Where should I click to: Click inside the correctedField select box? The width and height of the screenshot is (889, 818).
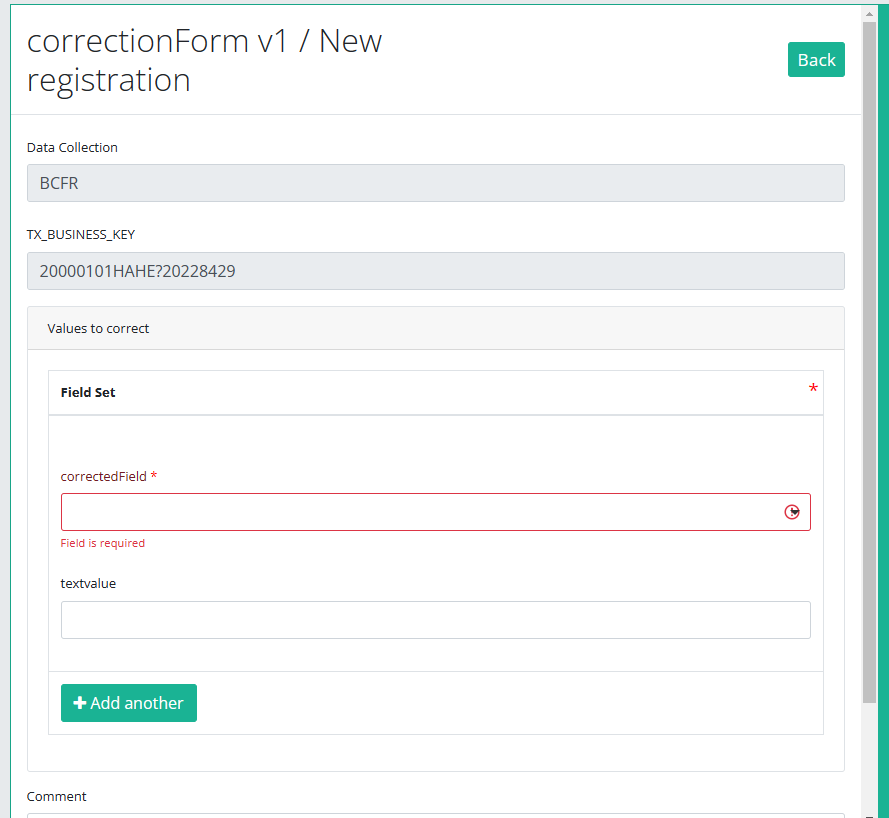tap(420, 512)
